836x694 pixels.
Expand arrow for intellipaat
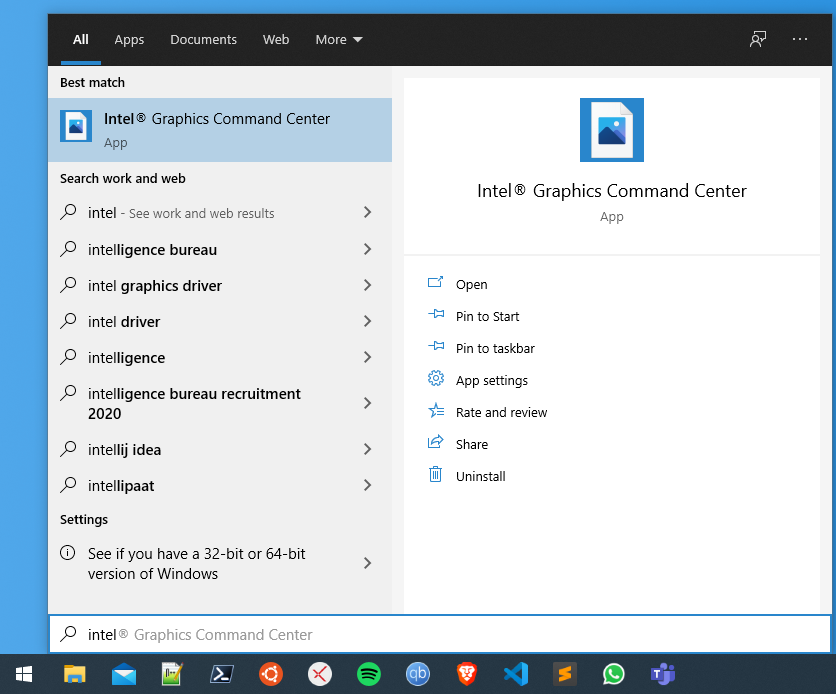pos(367,485)
